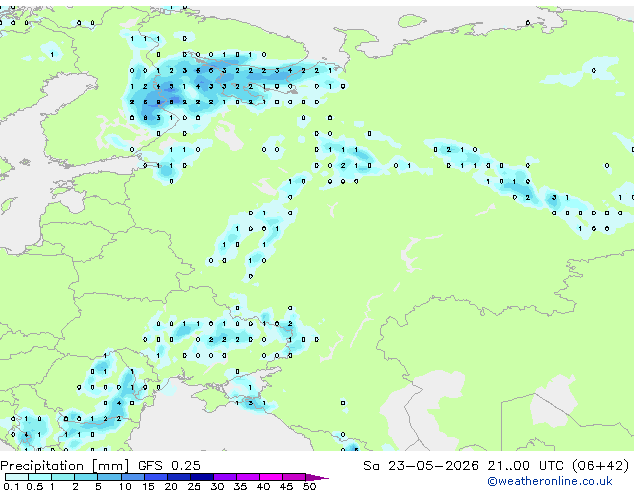This screenshot has height=490, width=634.
Task: Select the legend swatch between 30 and 35
Action: coord(225,477)
